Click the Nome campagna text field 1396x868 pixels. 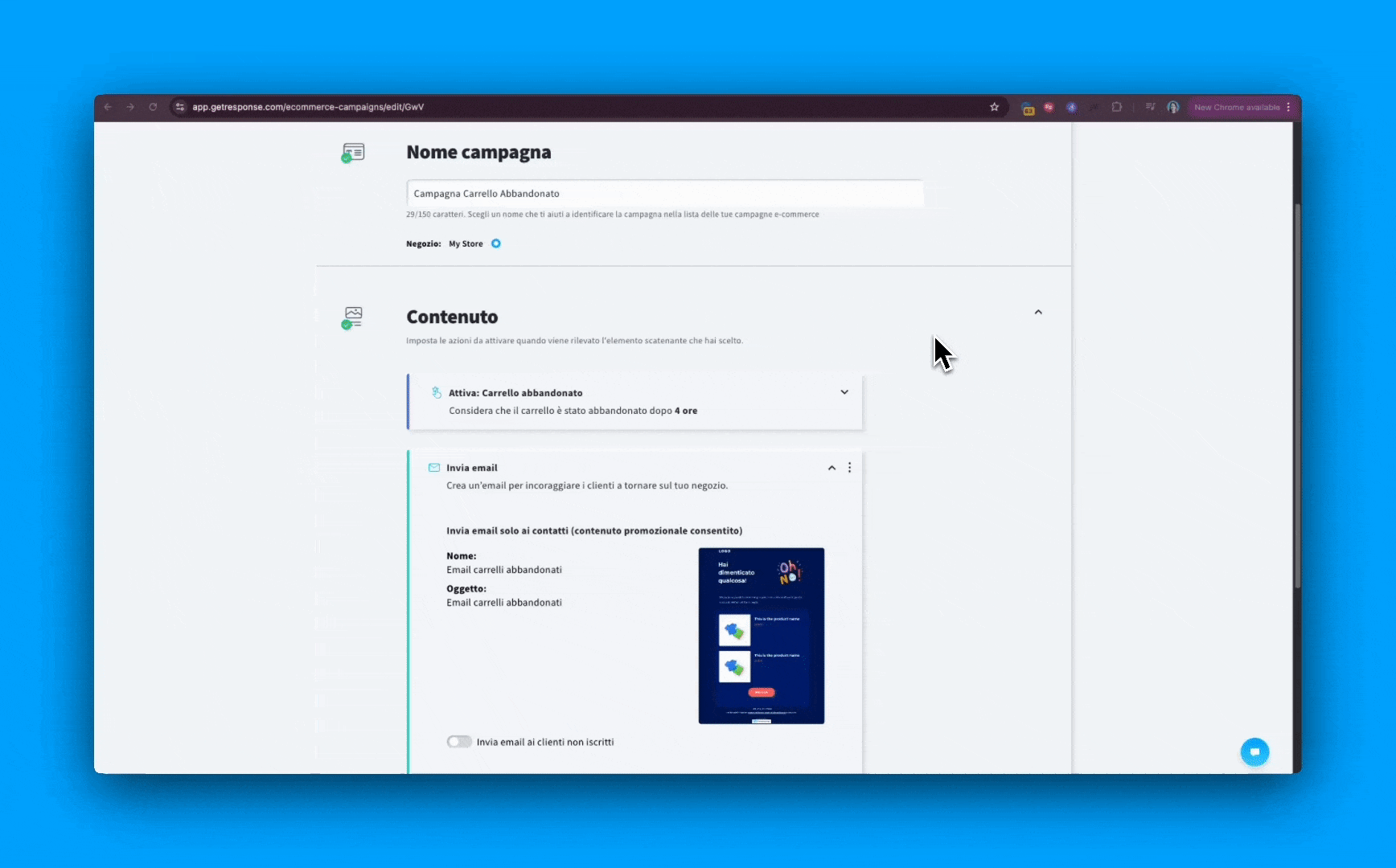pyautogui.click(x=664, y=194)
